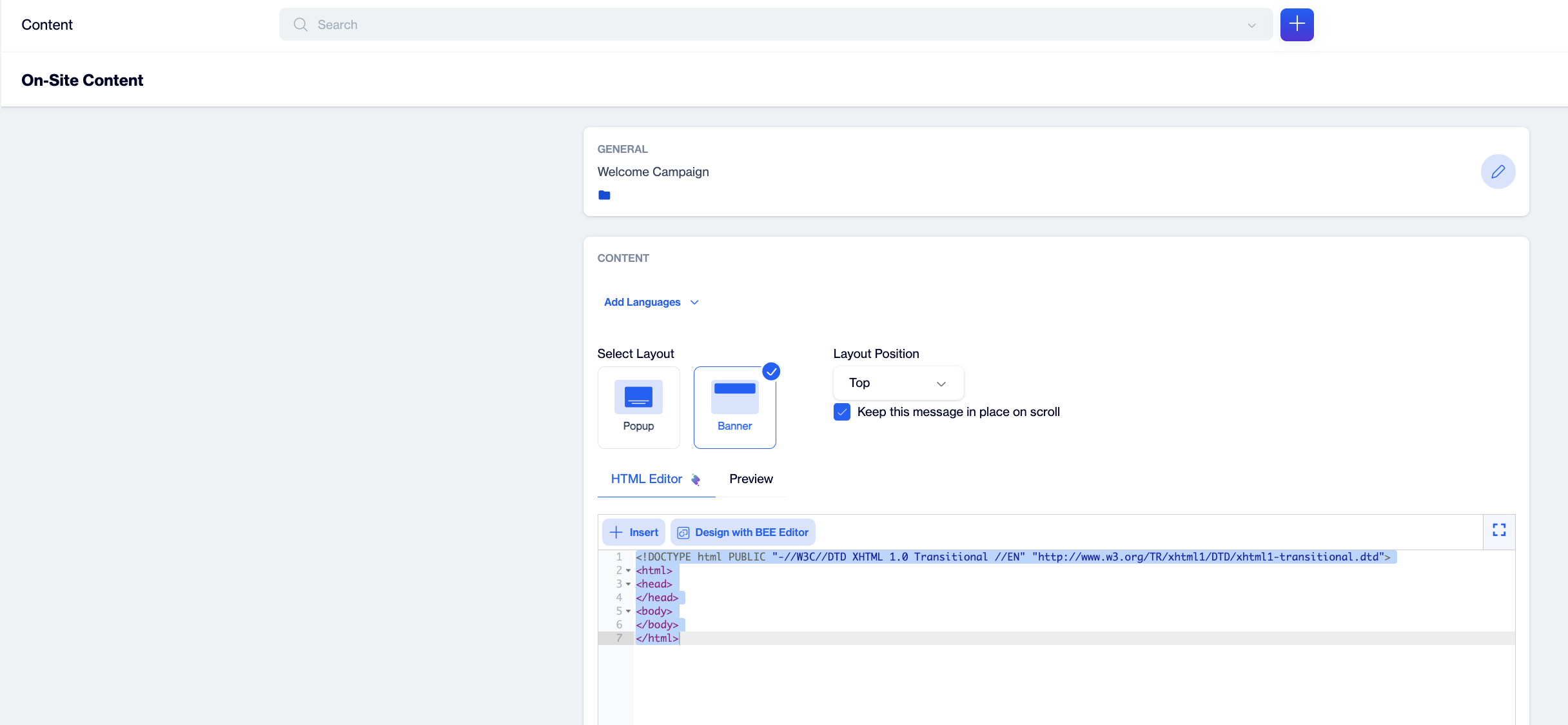Click line number 7 in the gutter
This screenshot has height=725, width=1568.
click(619, 639)
